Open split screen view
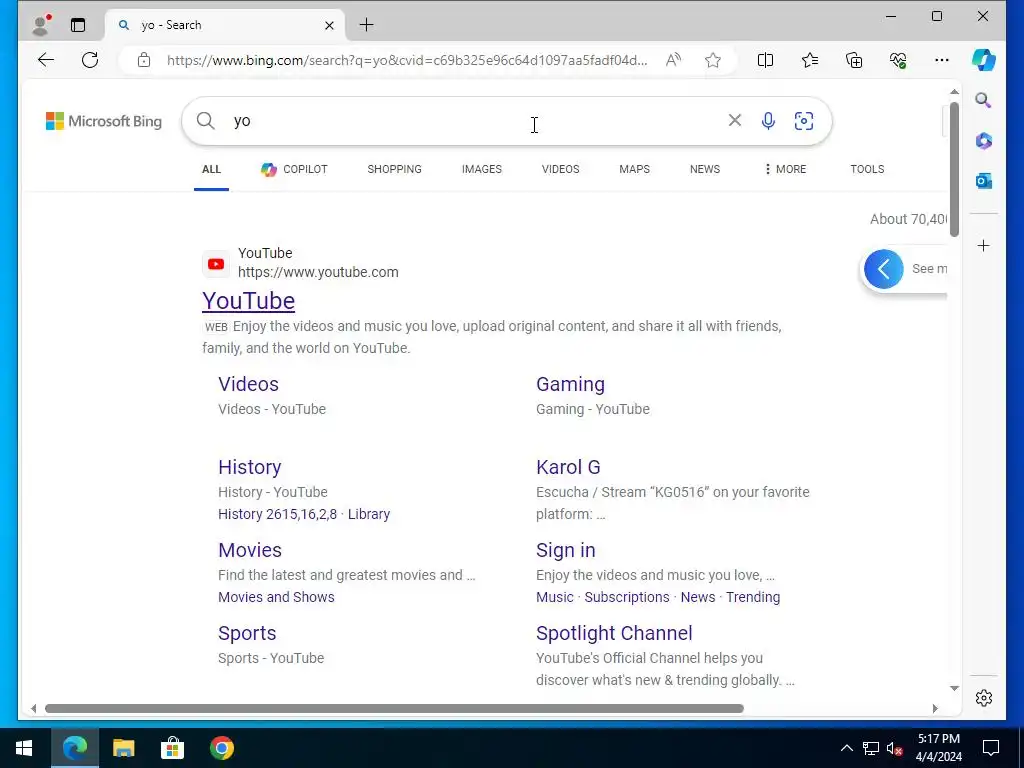The image size is (1024, 768). pos(765,60)
